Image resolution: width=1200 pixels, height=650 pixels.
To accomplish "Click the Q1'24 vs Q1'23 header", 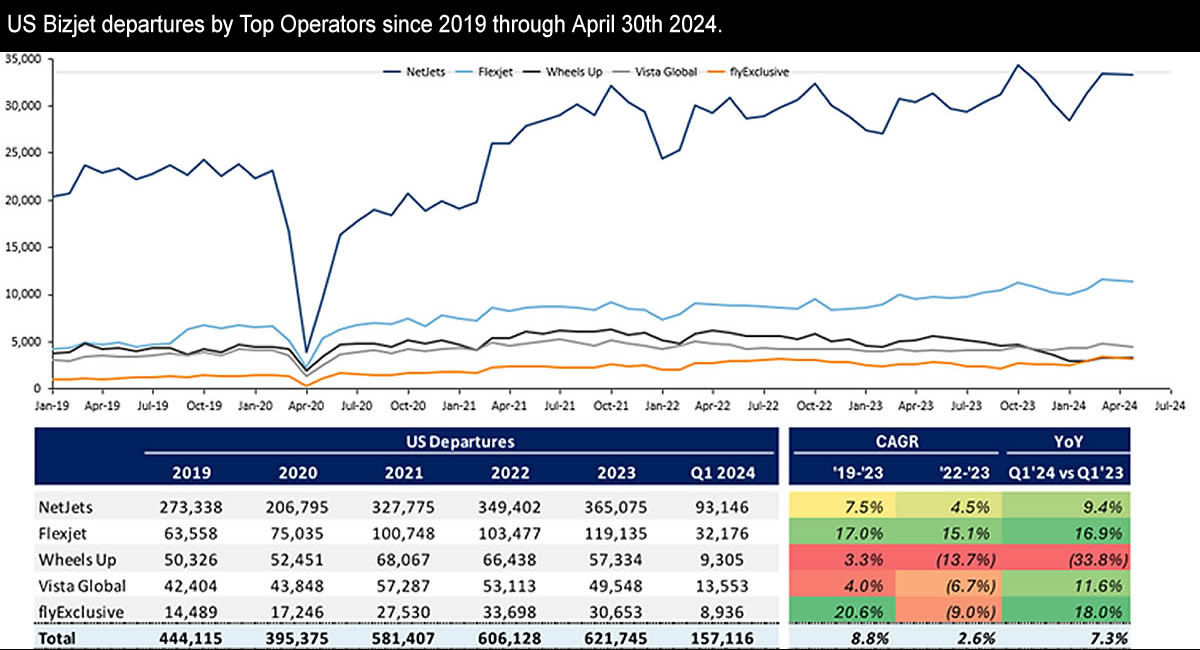I will tap(1067, 474).
